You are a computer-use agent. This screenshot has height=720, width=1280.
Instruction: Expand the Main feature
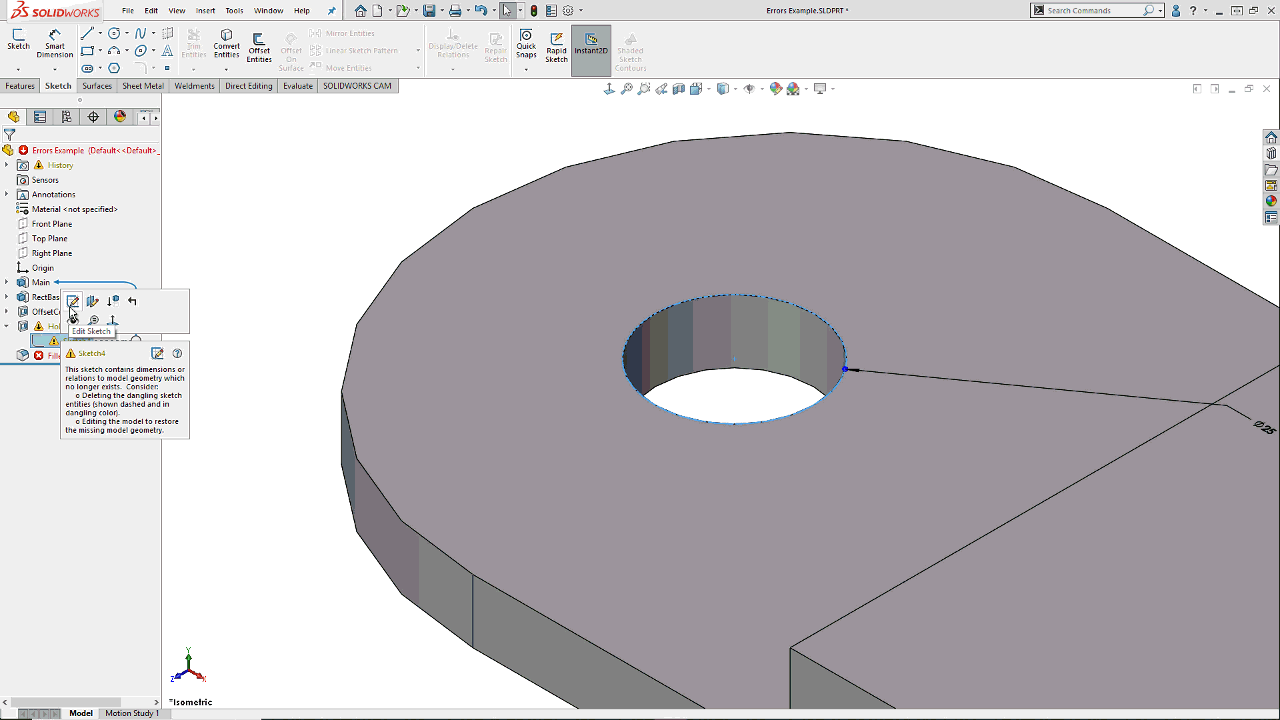6,282
